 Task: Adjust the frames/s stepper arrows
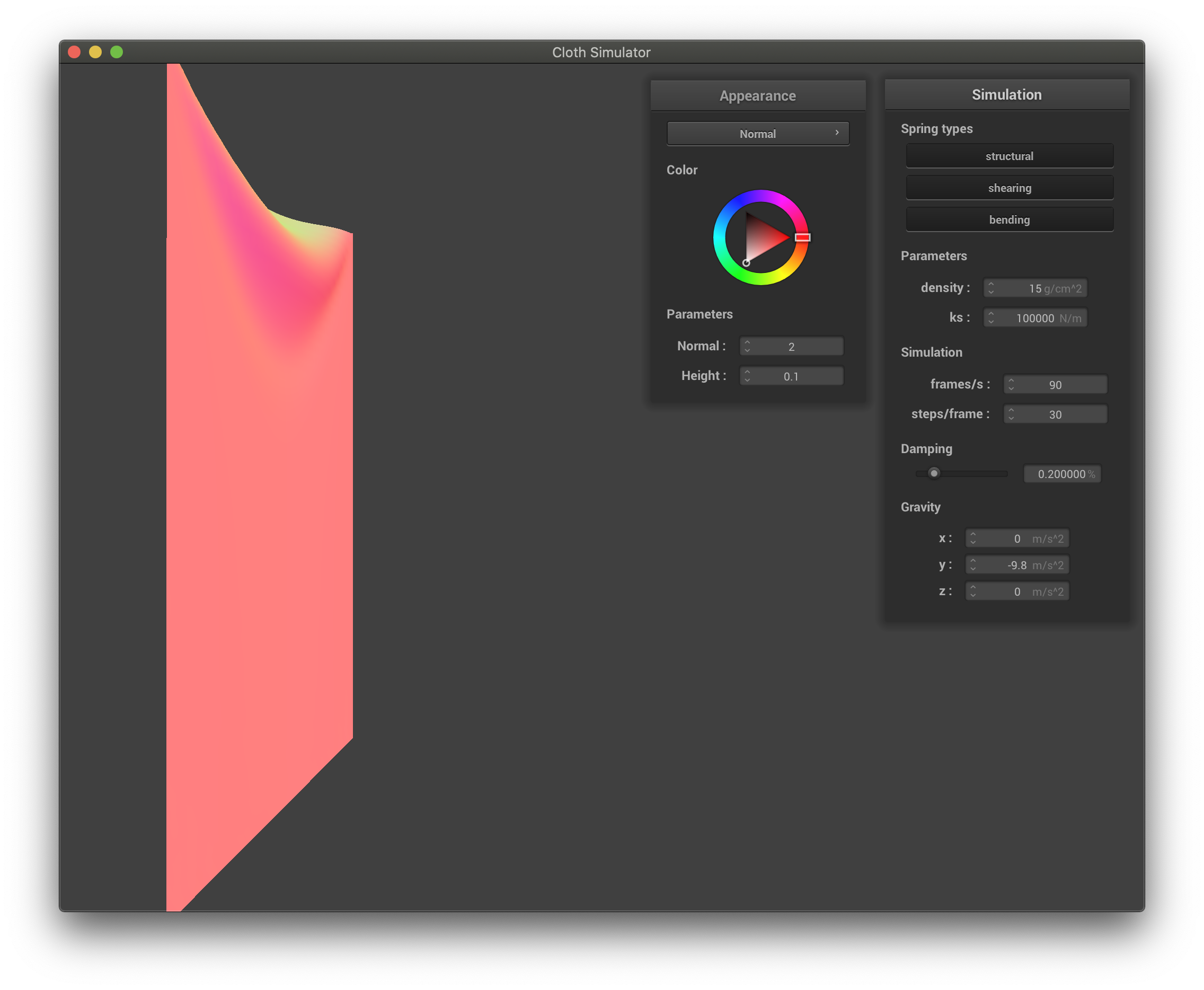[x=1011, y=384]
